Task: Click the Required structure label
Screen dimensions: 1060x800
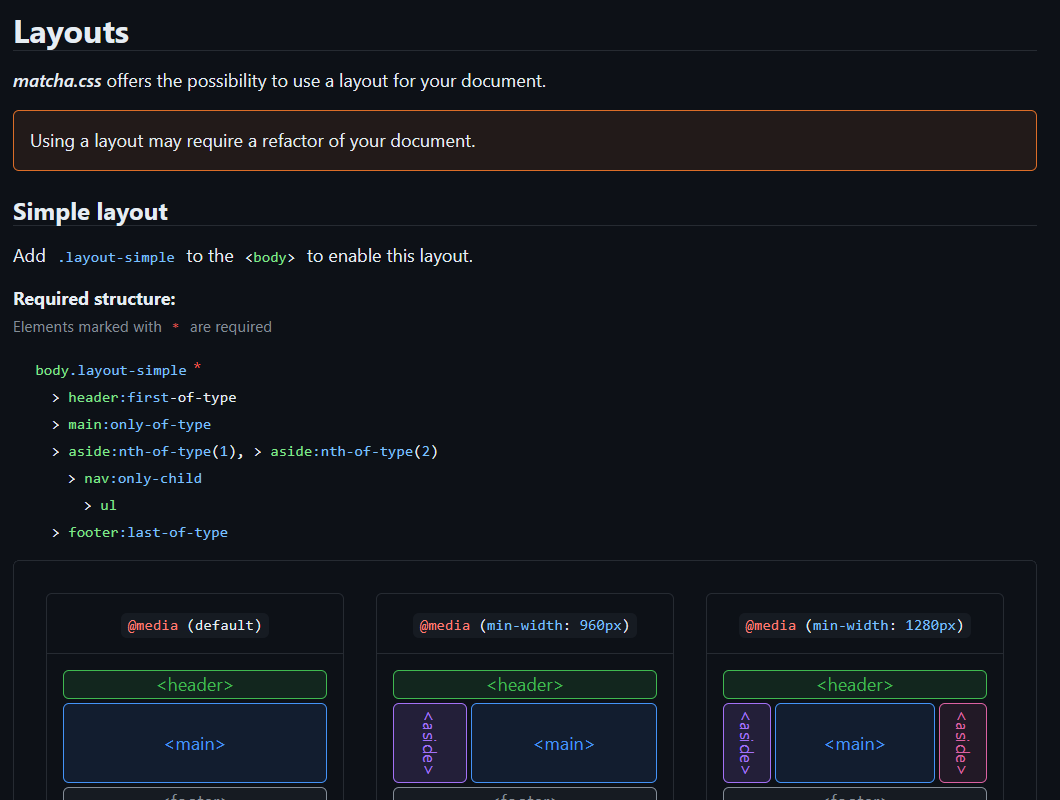Action: tap(95, 299)
